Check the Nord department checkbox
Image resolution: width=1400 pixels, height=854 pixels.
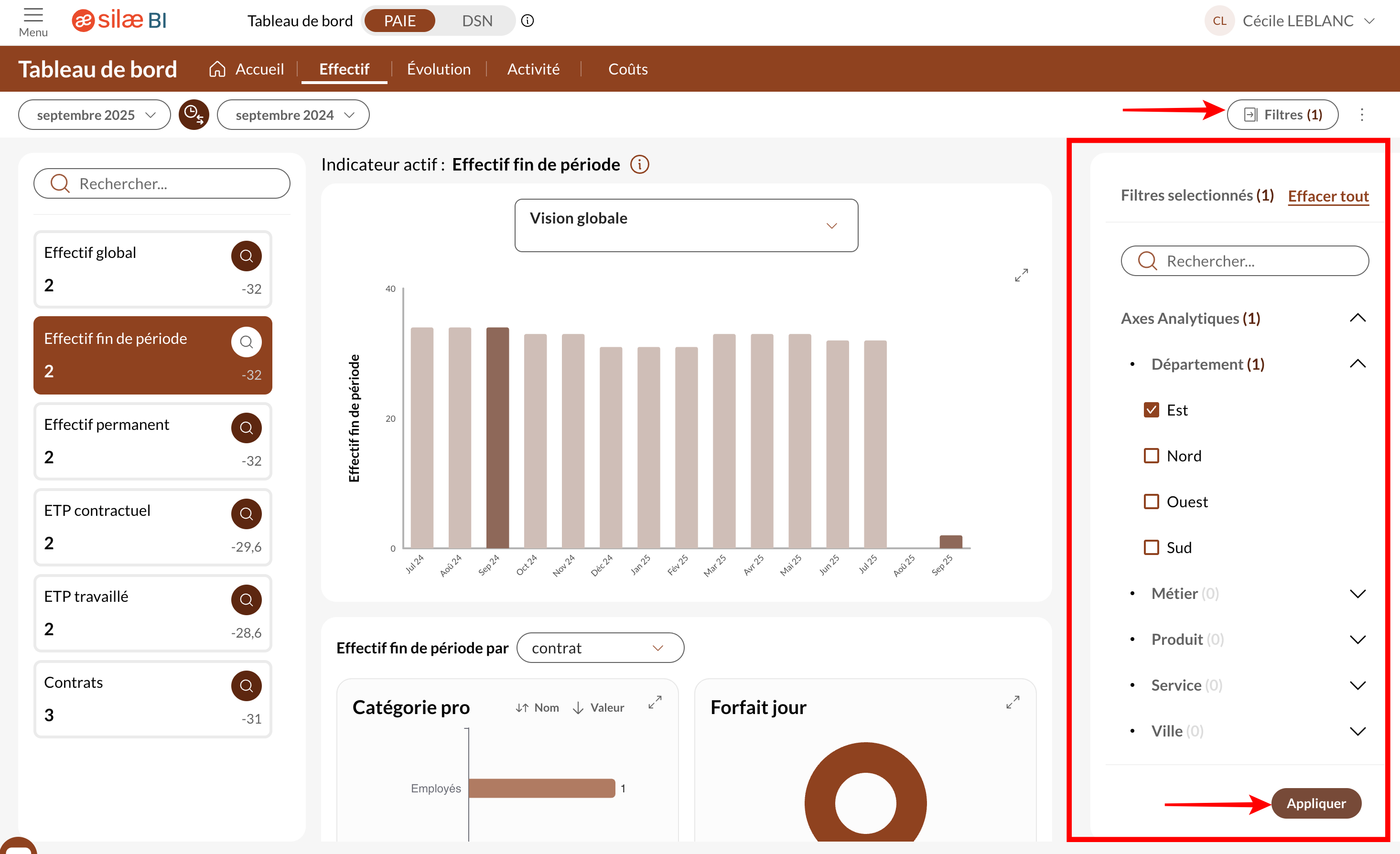point(1151,456)
